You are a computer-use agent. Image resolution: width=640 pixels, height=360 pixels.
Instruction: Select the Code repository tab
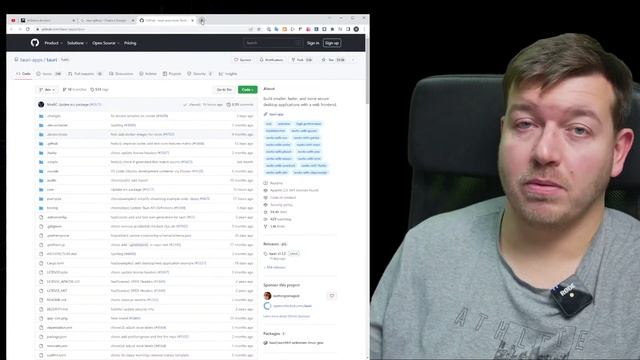point(23,74)
